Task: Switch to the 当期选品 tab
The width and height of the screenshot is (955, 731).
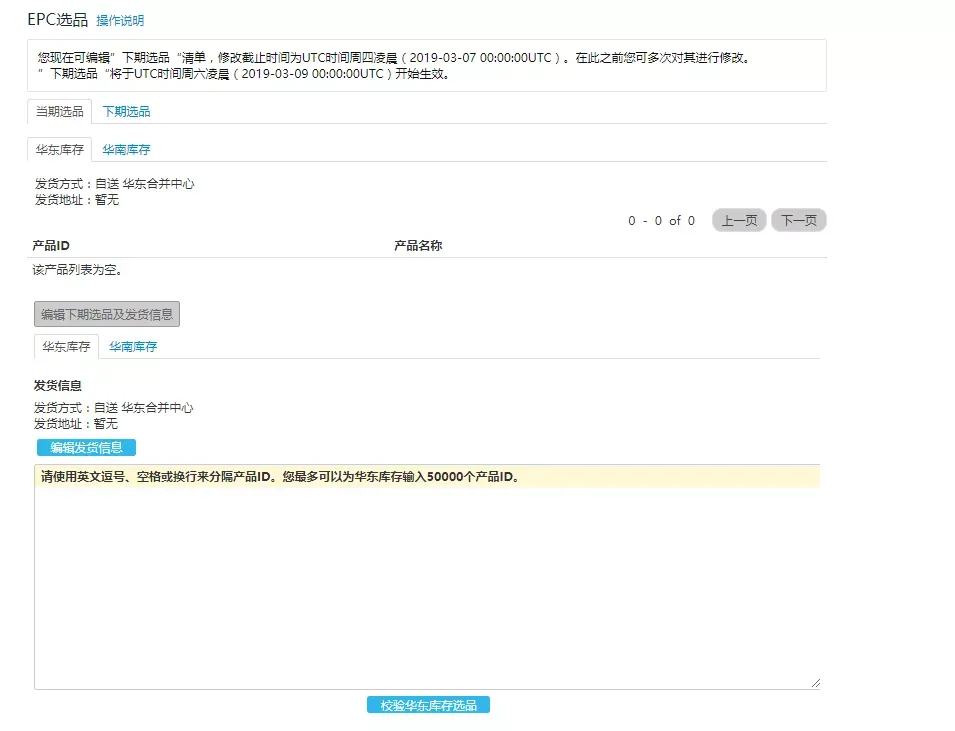Action: pos(59,111)
